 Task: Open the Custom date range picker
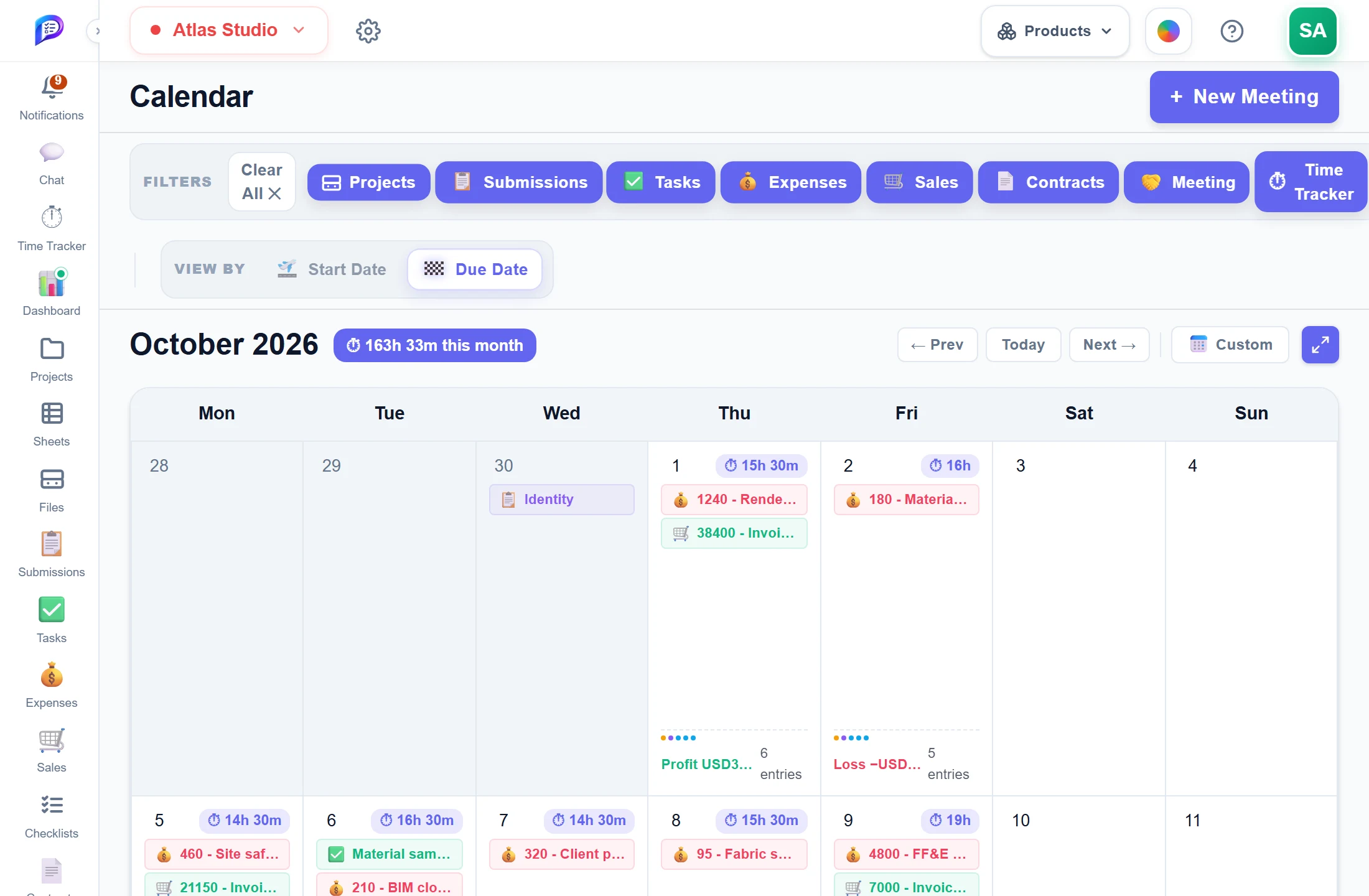coord(1230,345)
